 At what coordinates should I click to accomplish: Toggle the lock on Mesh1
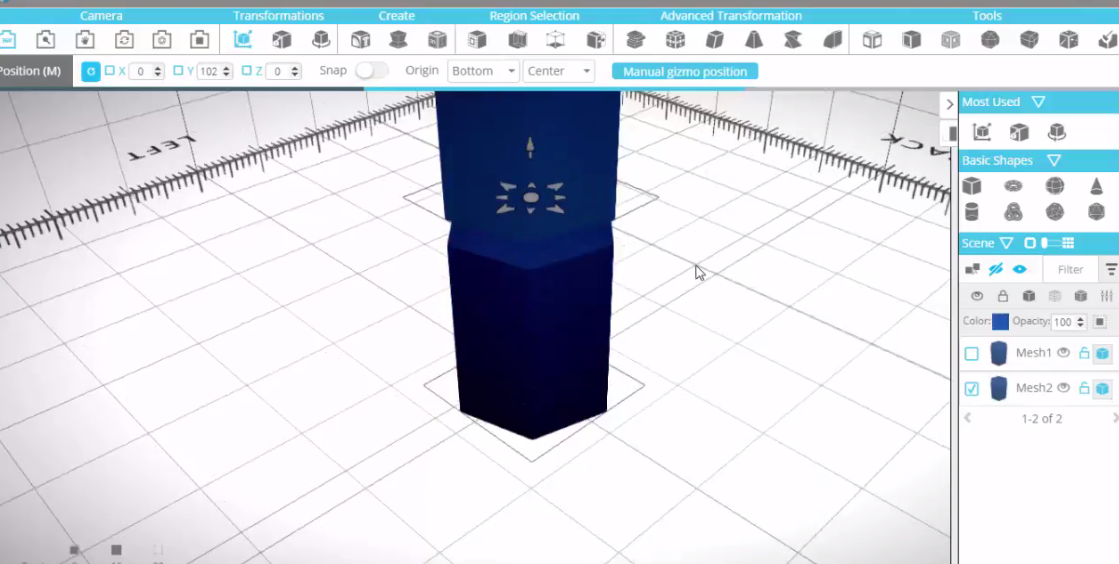tap(1084, 353)
